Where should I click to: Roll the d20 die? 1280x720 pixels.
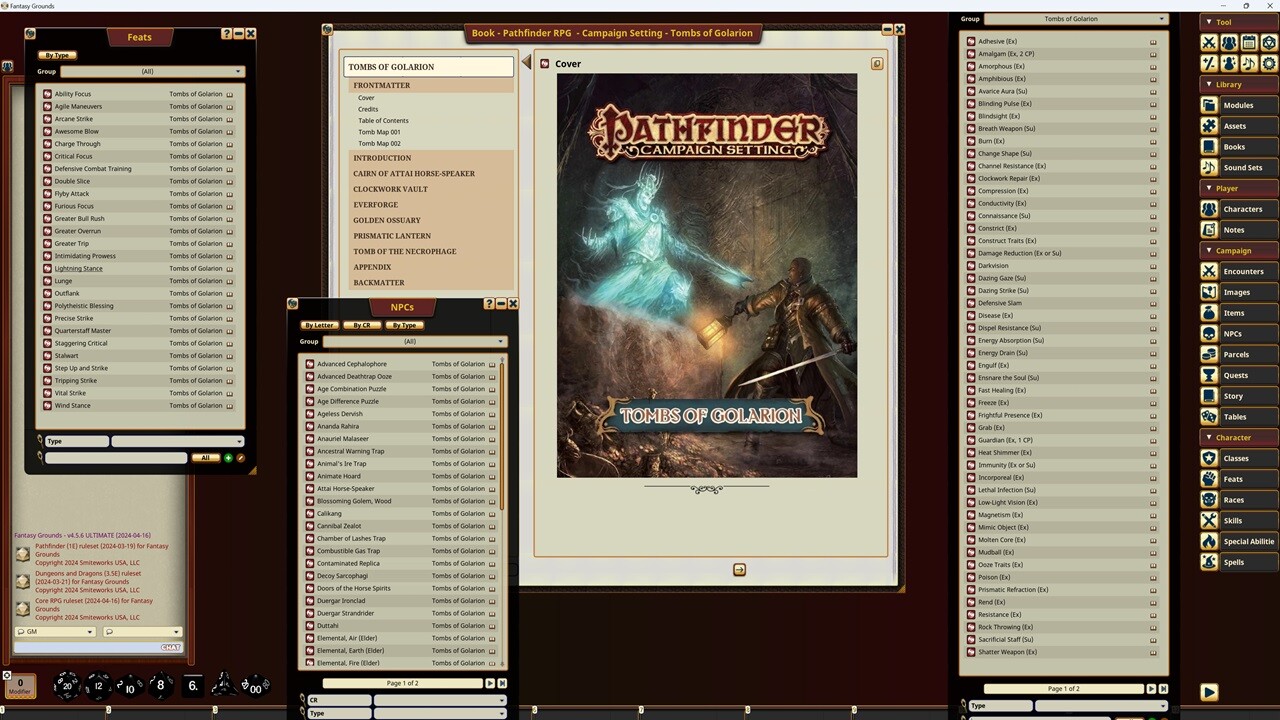pyautogui.click(x=66, y=685)
